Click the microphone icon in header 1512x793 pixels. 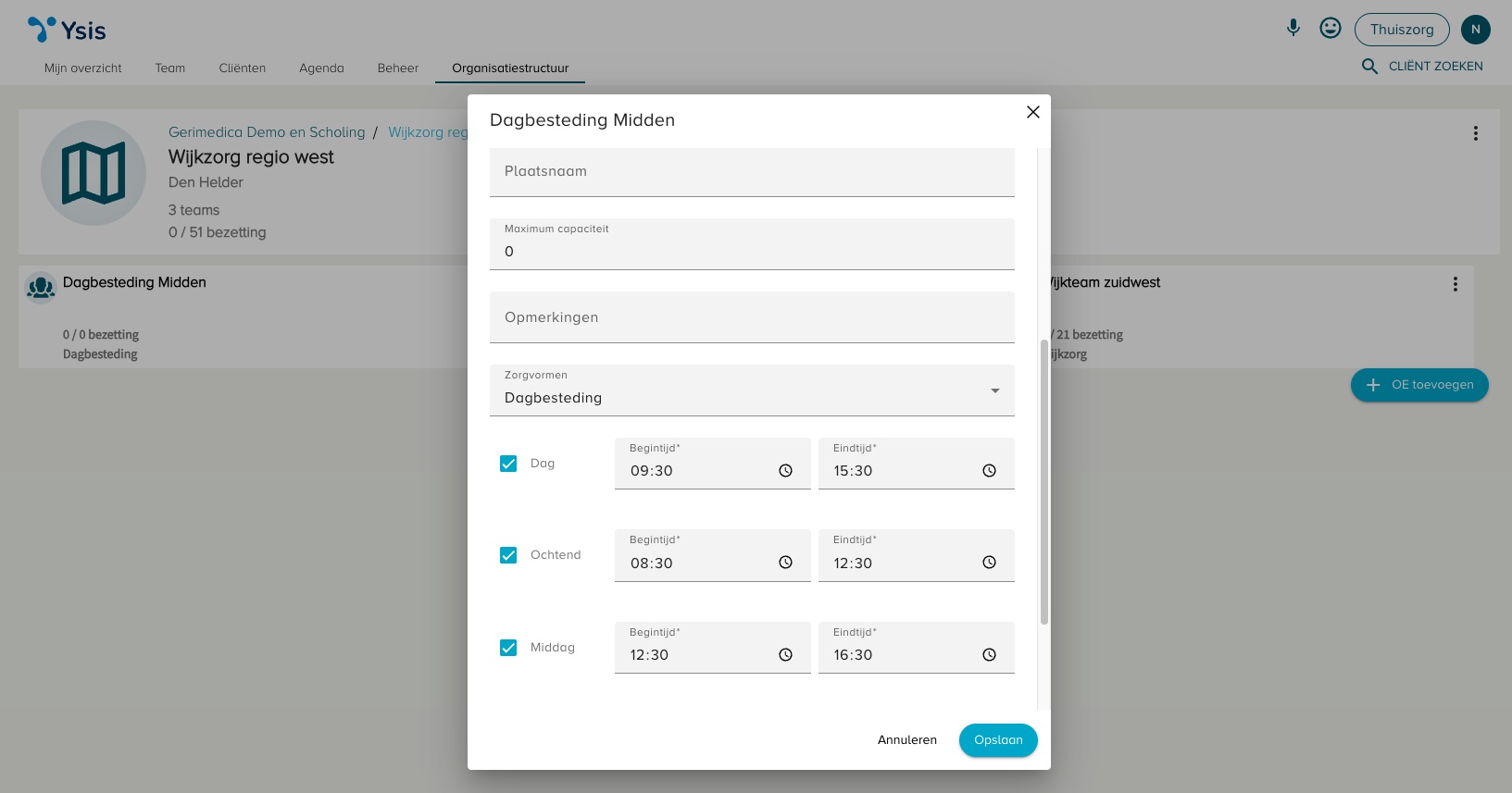click(x=1293, y=29)
